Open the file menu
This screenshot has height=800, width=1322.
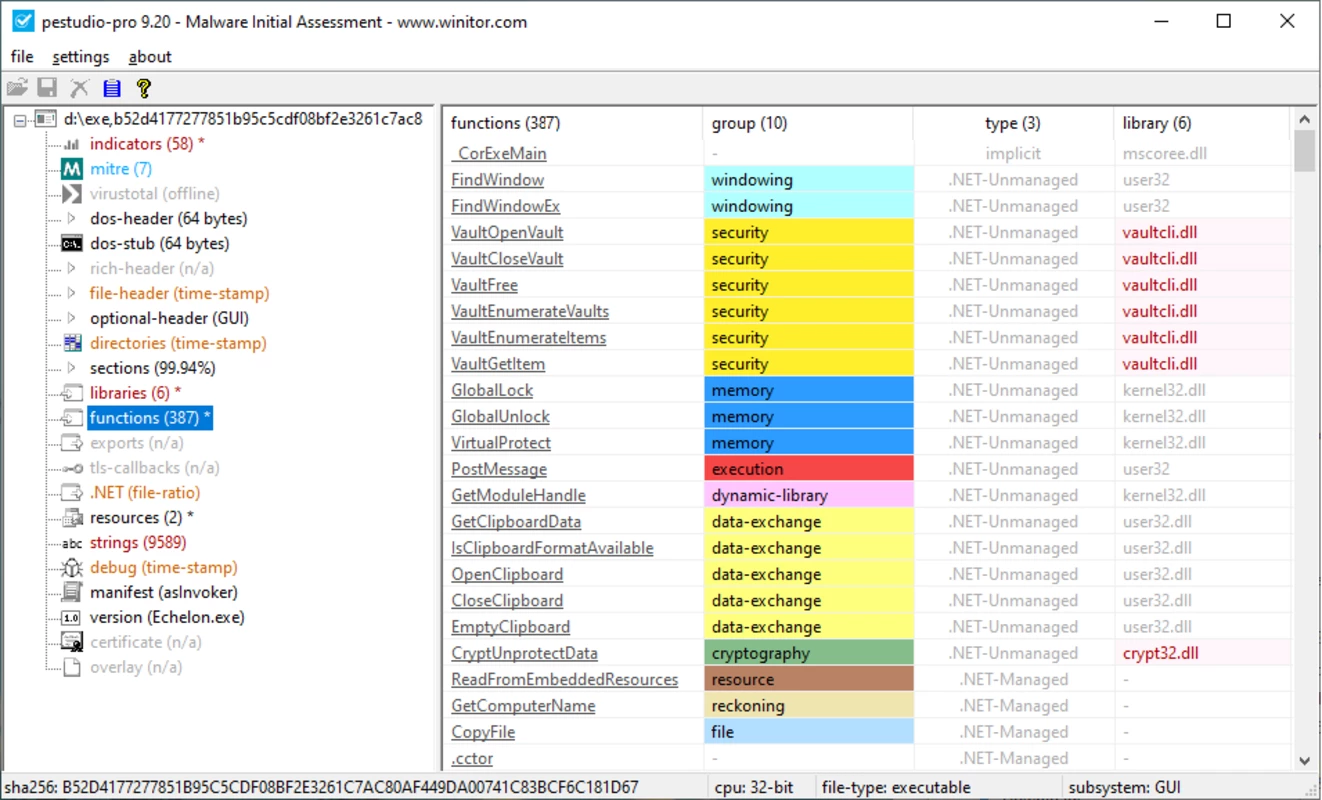tap(22, 57)
